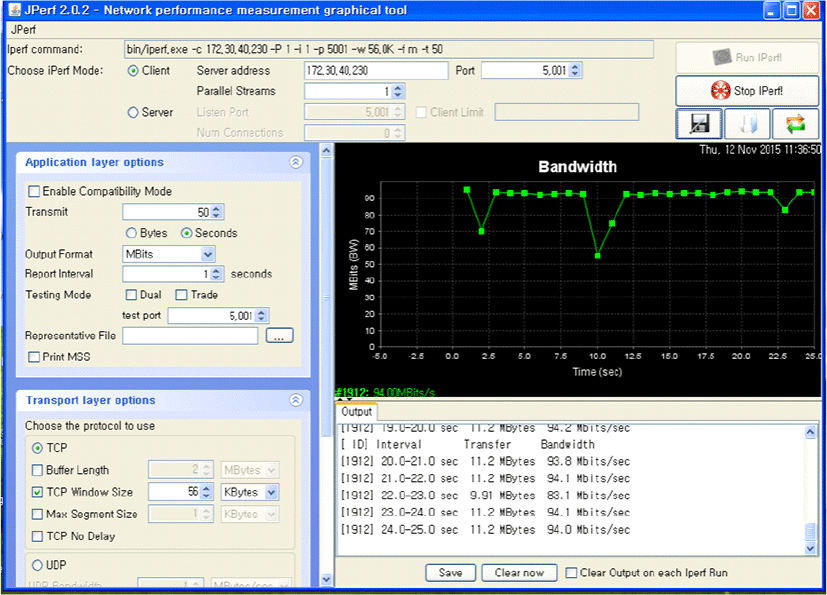Select the Bytes transmit radio button
Image resolution: width=827 pixels, height=595 pixels.
pyautogui.click(x=131, y=233)
